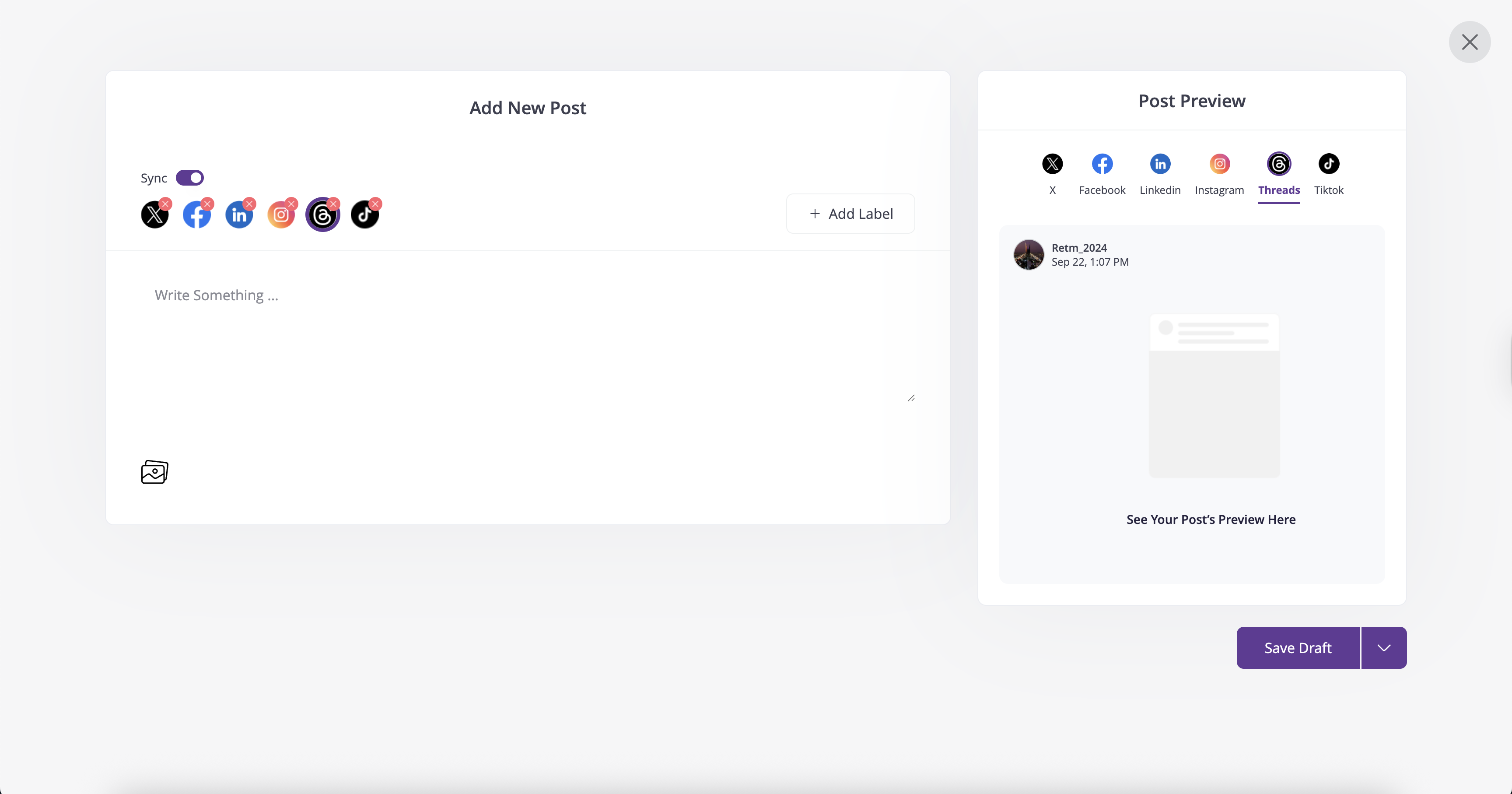Click the Save Draft button
1512x794 pixels.
point(1298,648)
